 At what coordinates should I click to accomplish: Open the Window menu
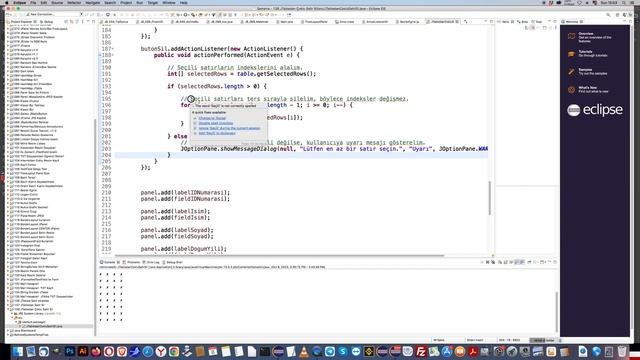click(x=169, y=2)
